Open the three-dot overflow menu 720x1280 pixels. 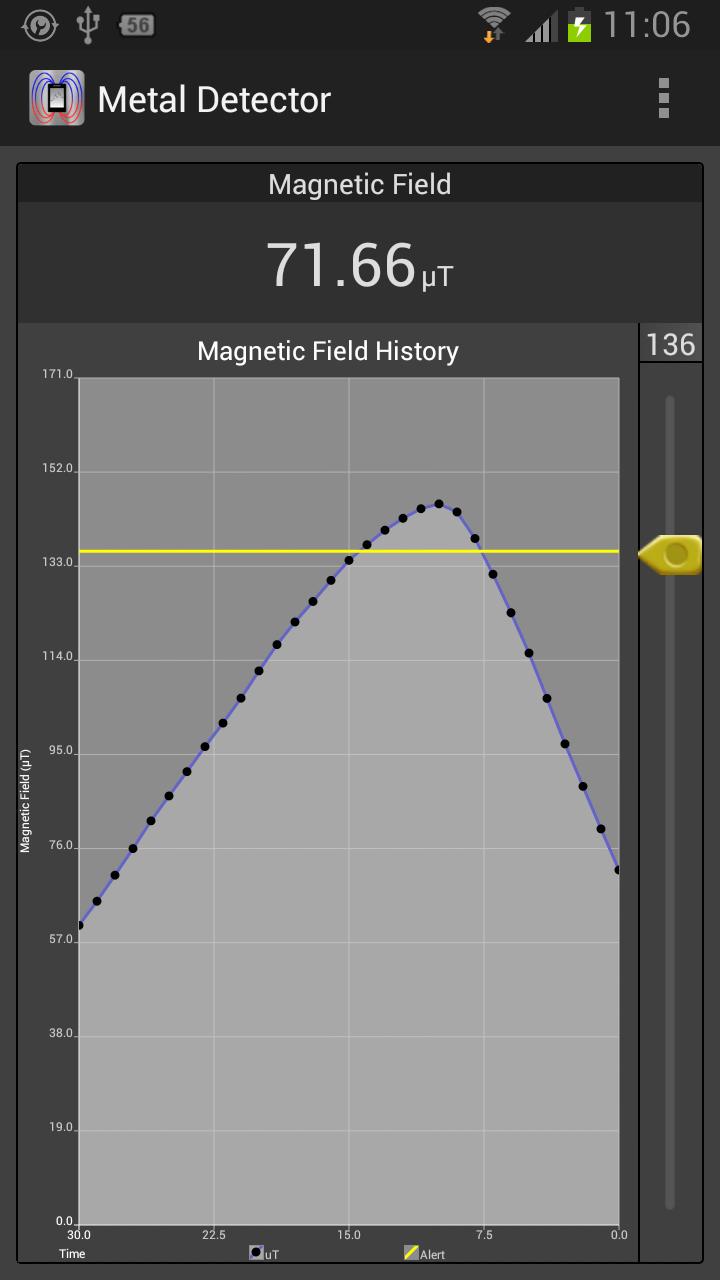[x=663, y=99]
